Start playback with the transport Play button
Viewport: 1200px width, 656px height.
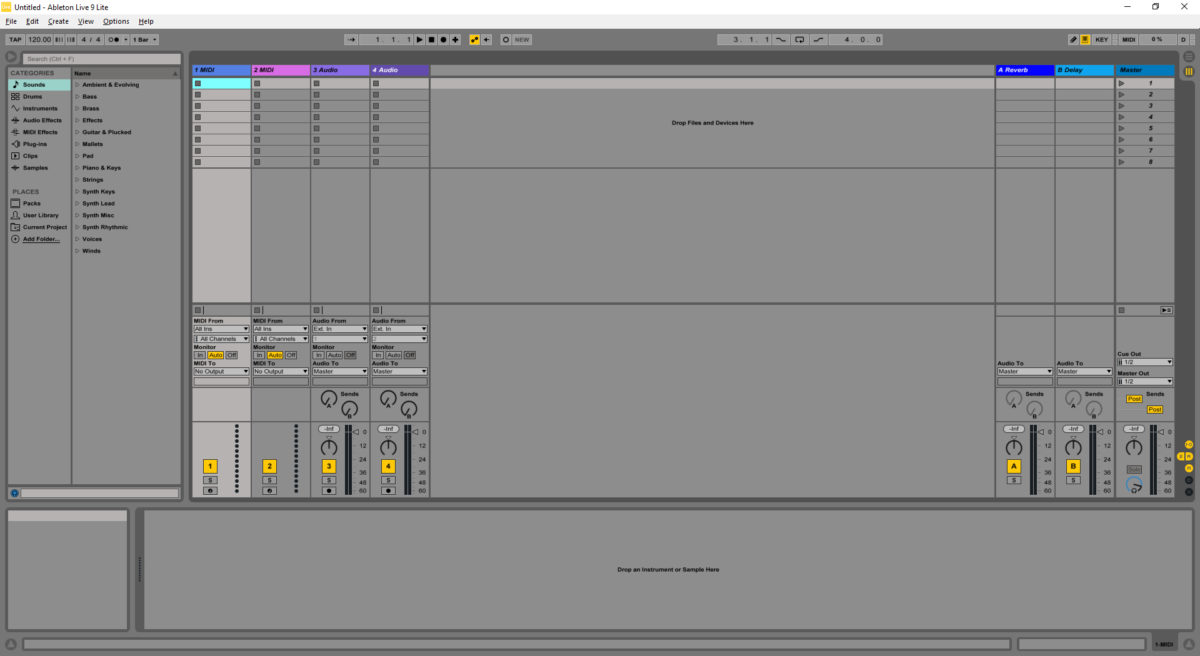419,39
